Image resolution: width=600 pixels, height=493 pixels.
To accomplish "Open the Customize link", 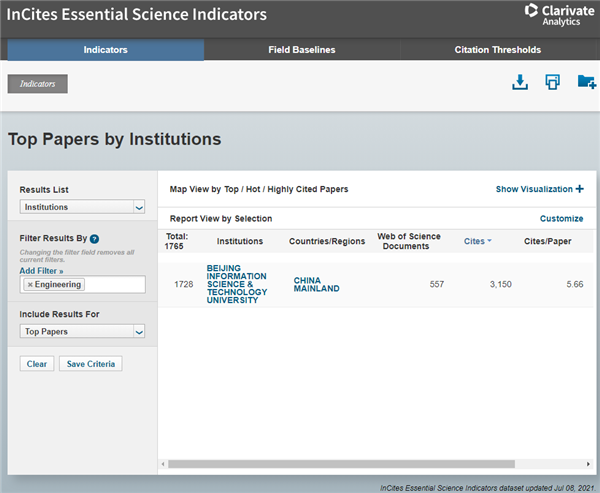I will coord(561,218).
